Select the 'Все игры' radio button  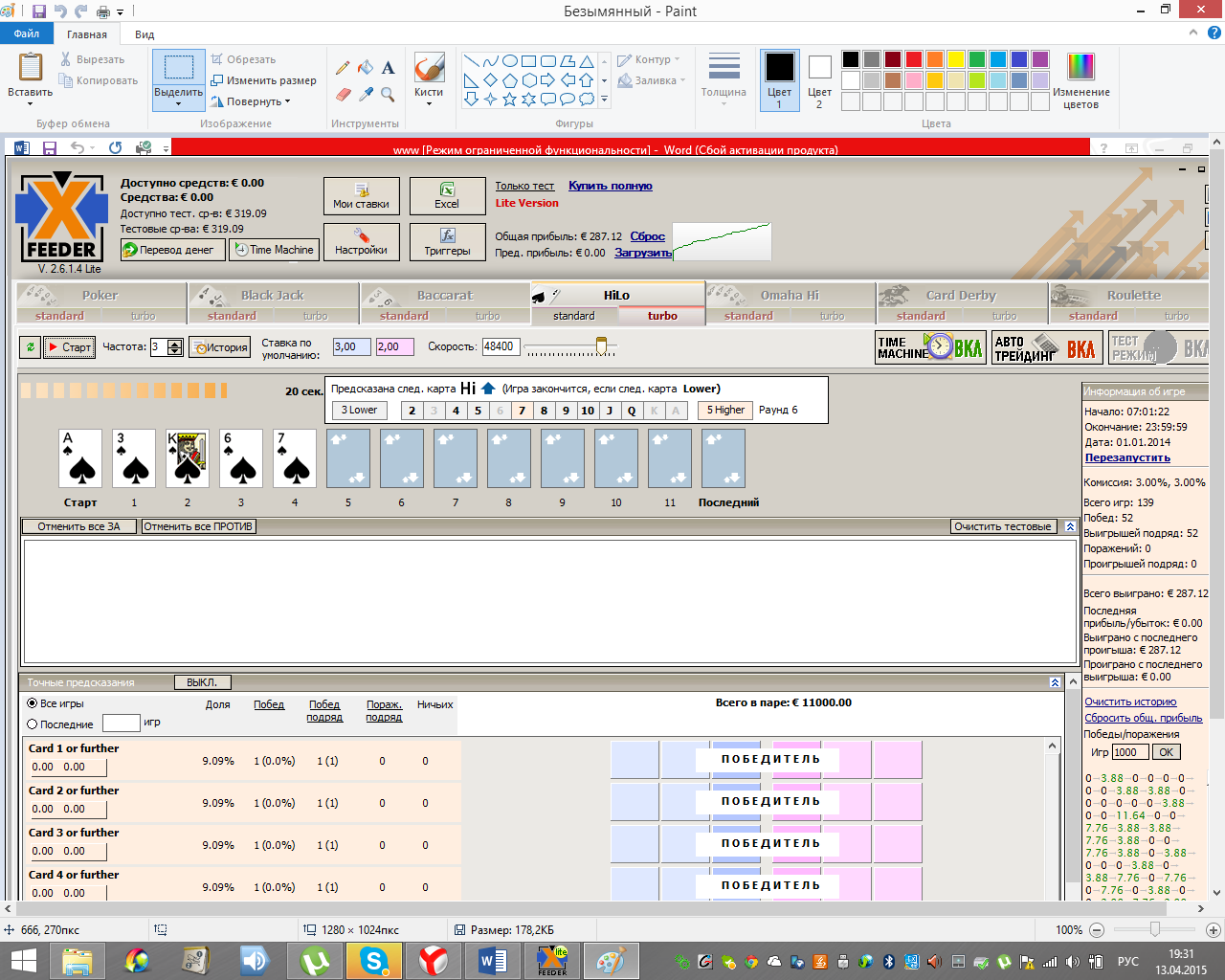pos(33,703)
